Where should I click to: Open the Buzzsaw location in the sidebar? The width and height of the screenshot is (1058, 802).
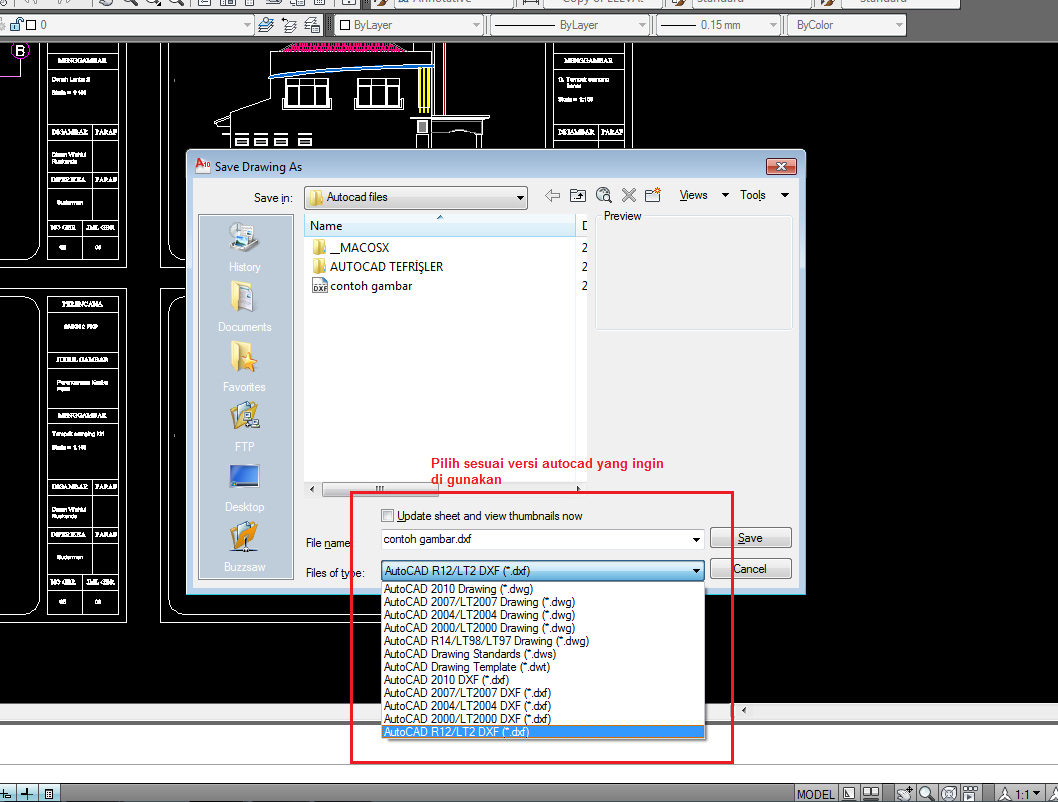(244, 548)
